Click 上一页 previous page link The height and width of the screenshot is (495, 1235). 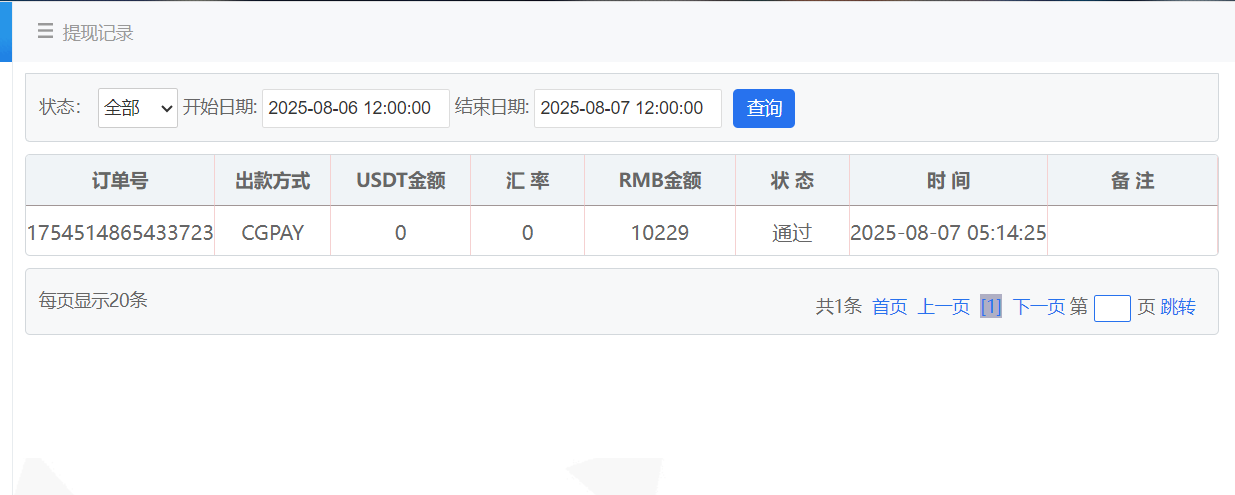943,307
